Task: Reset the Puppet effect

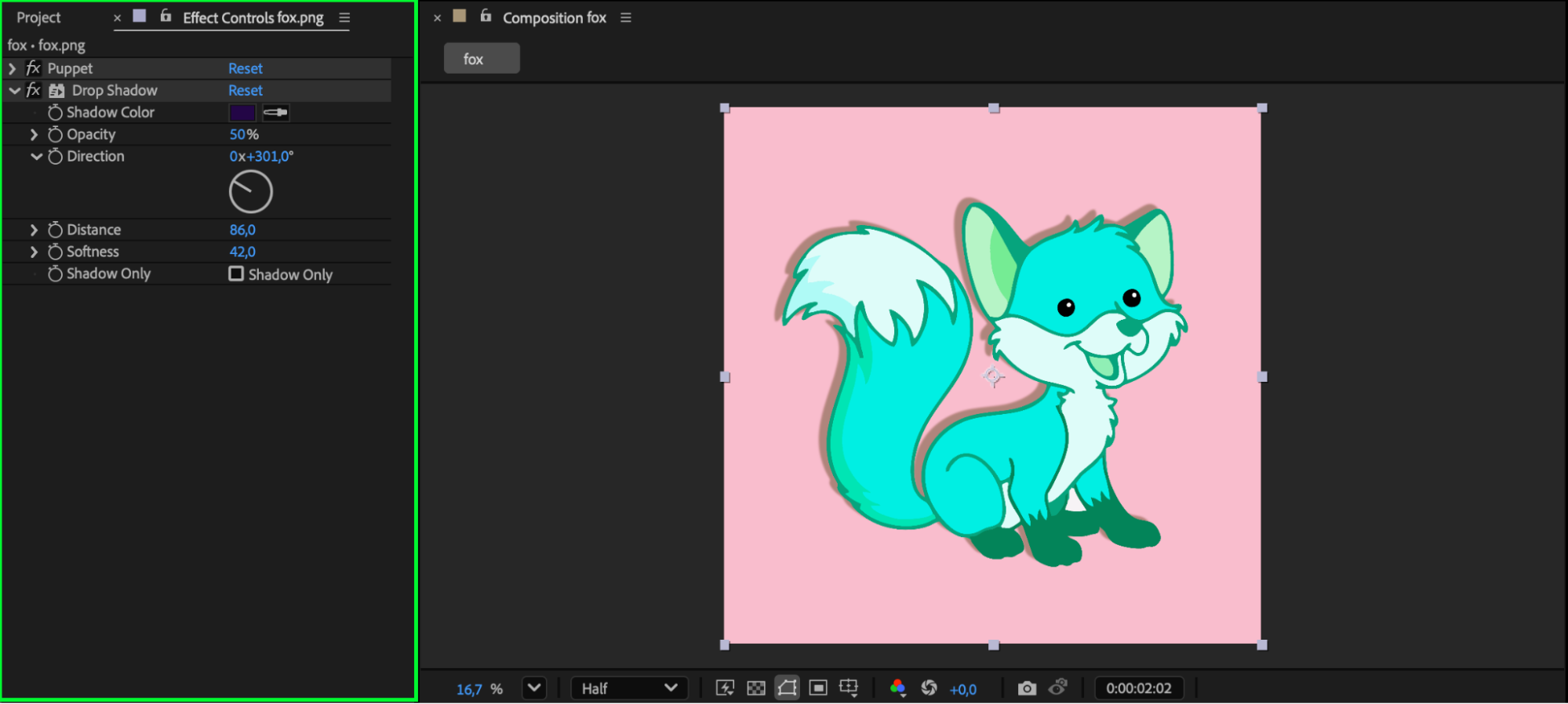Action: tap(245, 69)
